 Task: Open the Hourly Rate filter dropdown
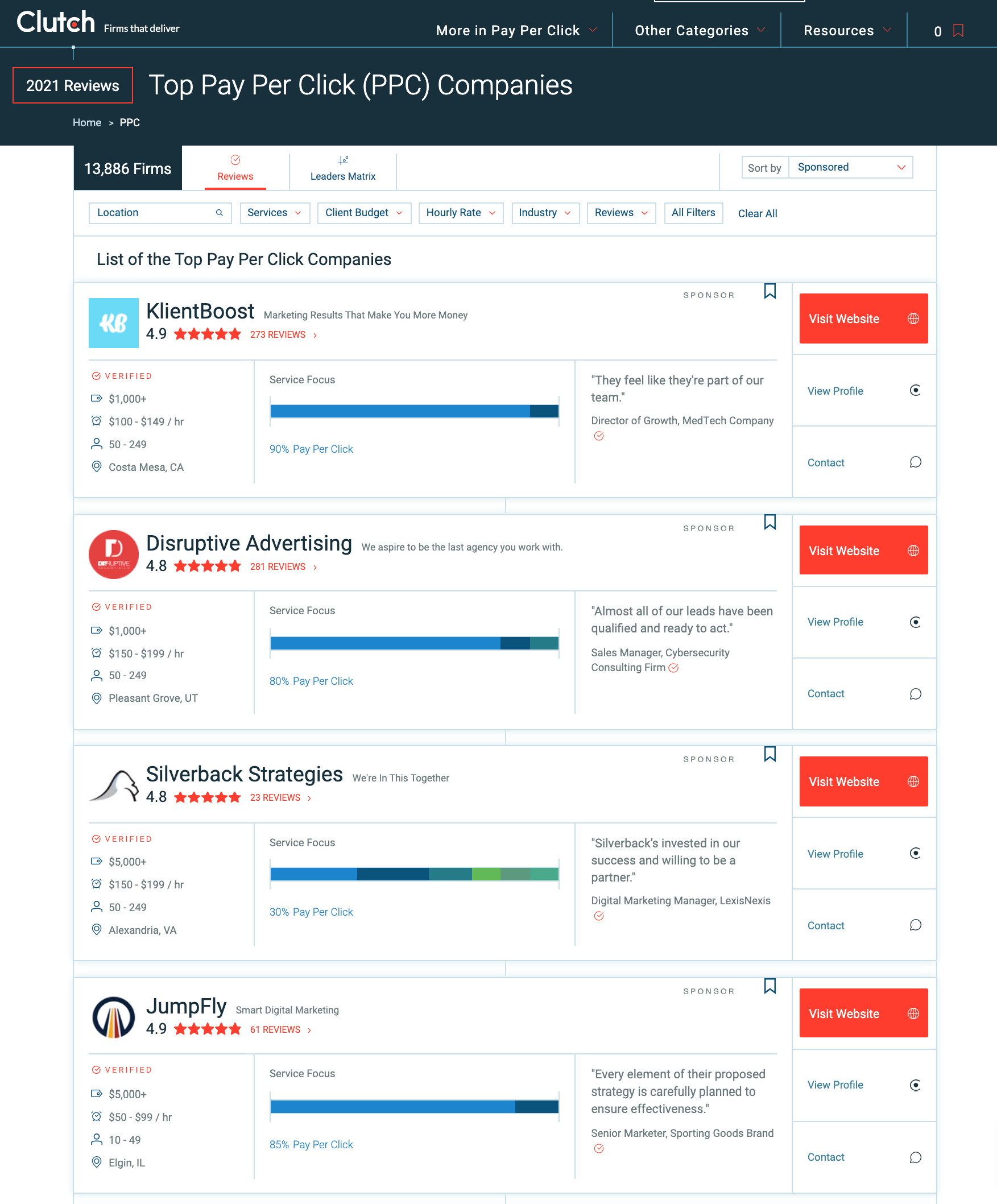tap(461, 213)
